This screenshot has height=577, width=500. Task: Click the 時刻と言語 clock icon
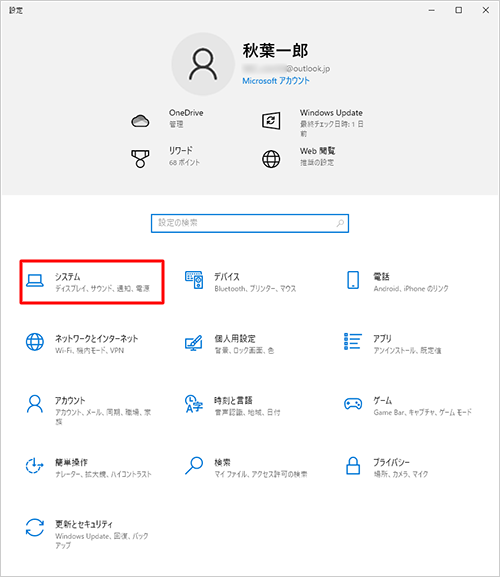point(194,404)
